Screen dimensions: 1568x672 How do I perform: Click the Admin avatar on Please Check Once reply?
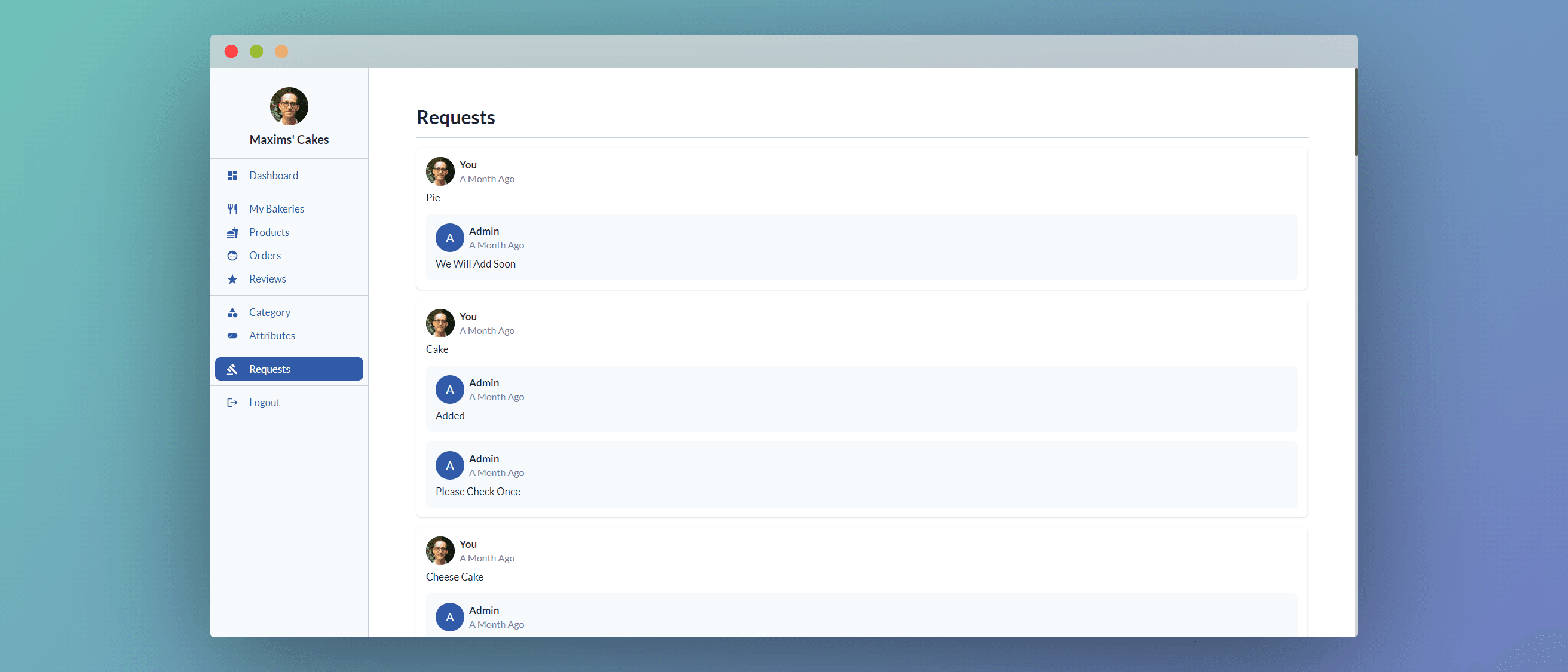(450, 466)
